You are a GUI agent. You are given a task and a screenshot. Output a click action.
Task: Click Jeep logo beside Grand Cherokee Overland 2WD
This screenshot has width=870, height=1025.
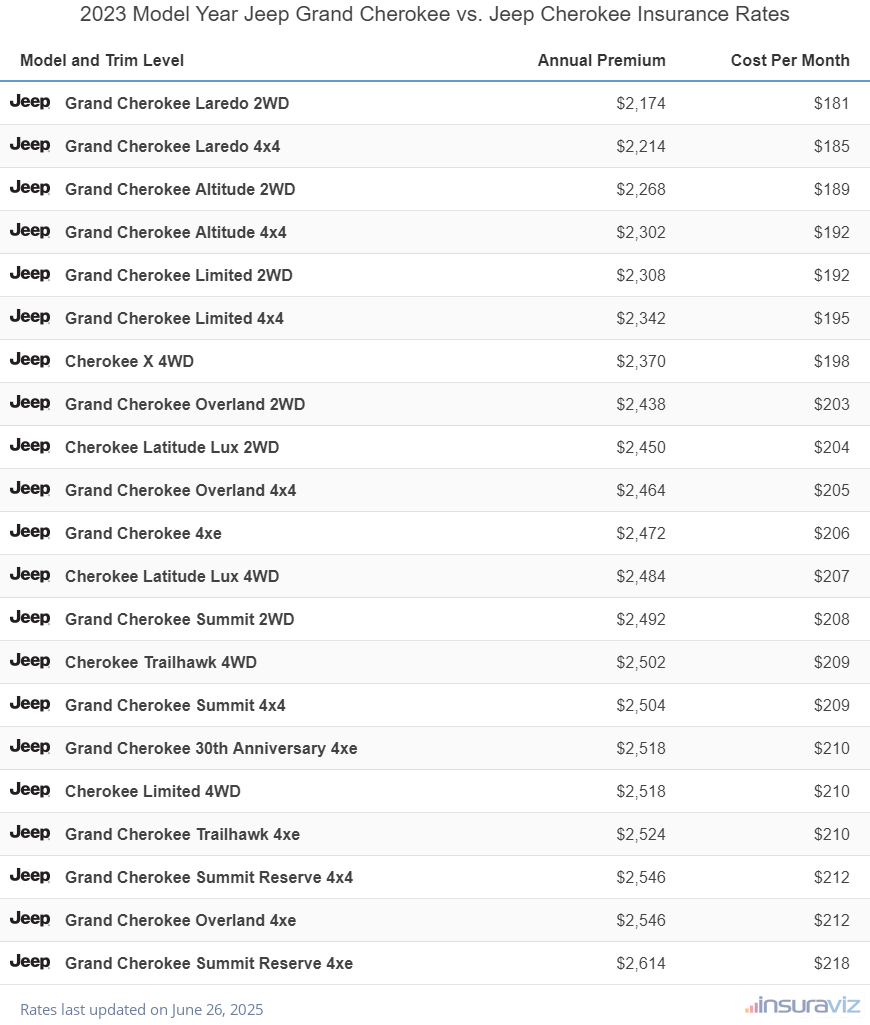(30, 403)
